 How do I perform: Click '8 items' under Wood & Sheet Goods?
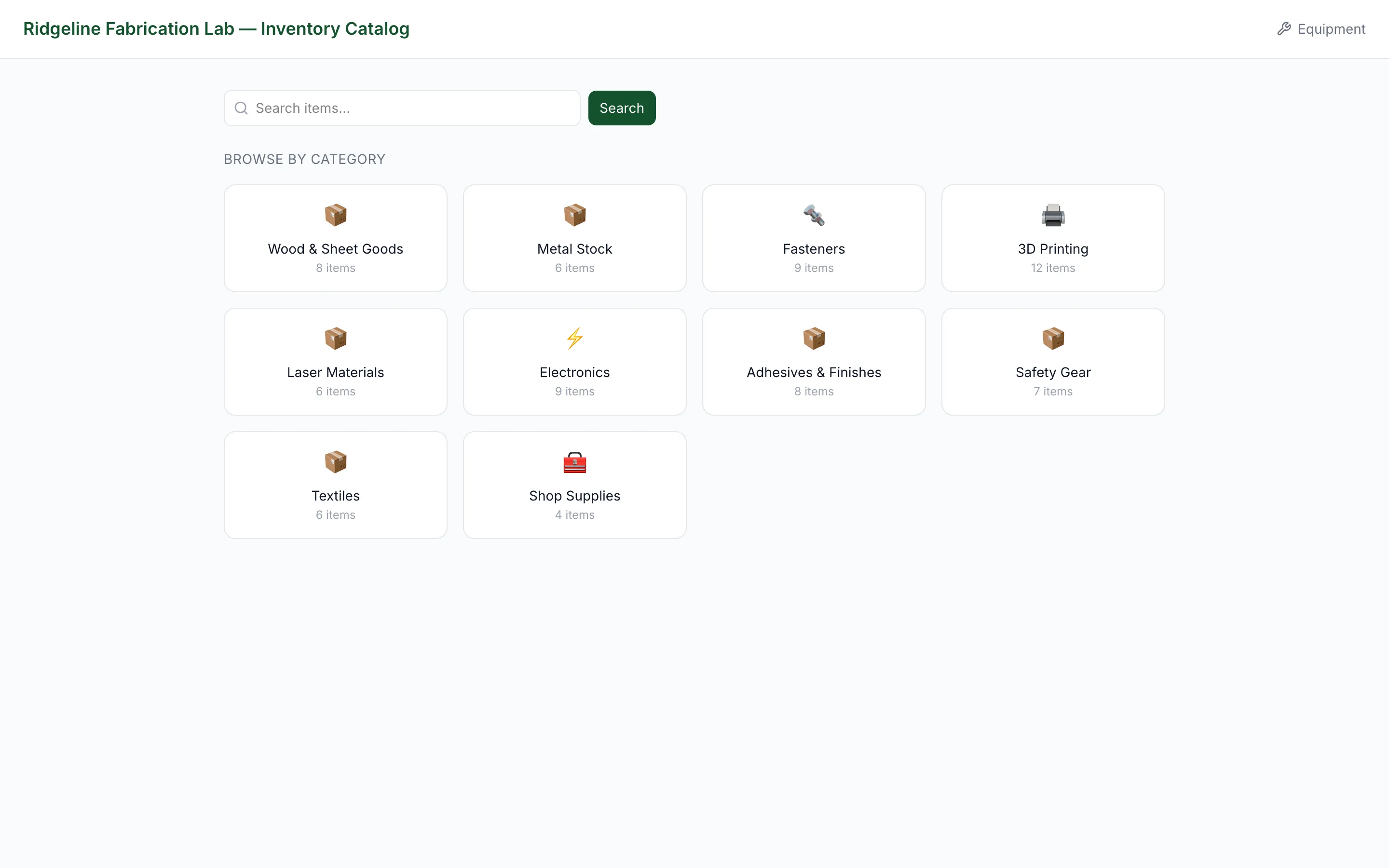[x=335, y=268]
